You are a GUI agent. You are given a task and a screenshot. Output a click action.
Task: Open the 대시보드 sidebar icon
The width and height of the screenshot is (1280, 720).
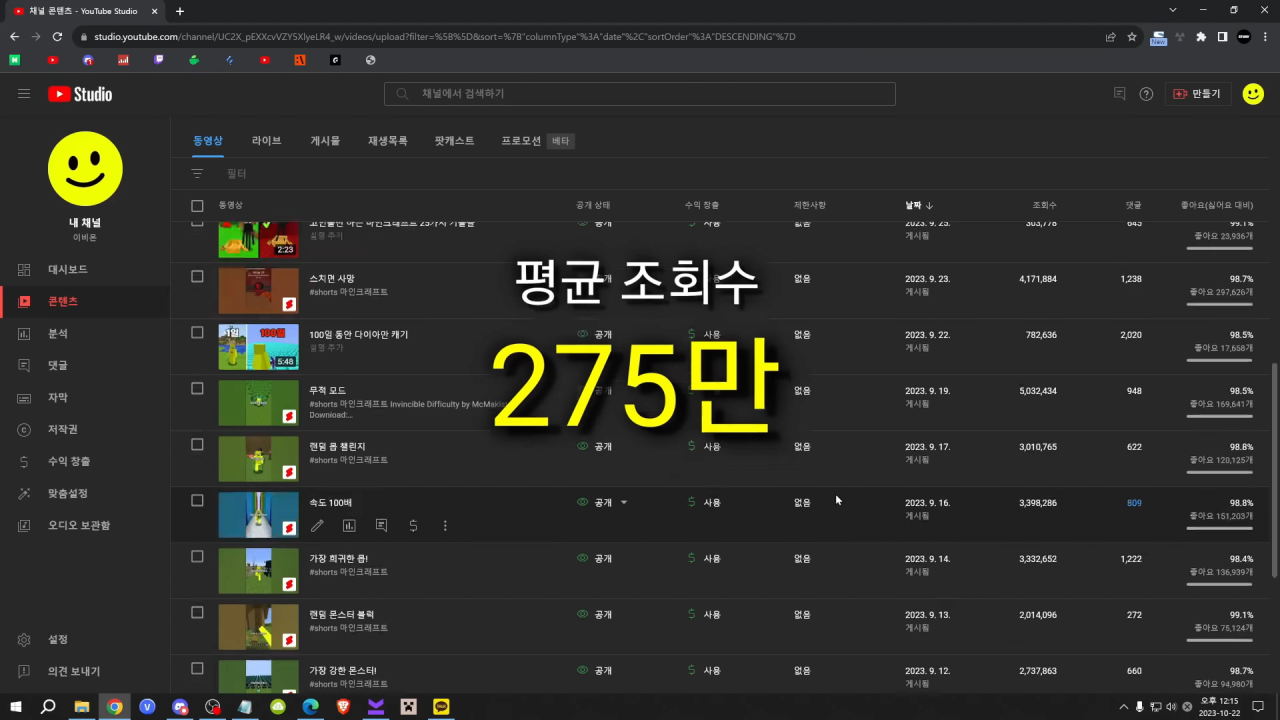[x=24, y=269]
